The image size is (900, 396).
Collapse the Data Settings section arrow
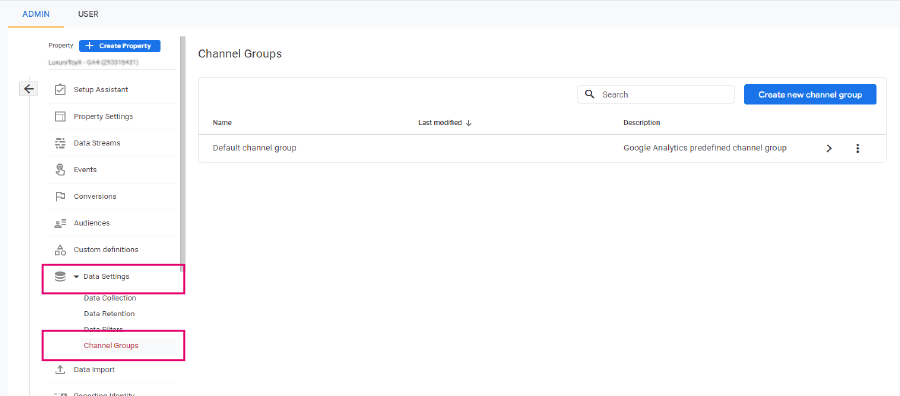[x=76, y=277]
